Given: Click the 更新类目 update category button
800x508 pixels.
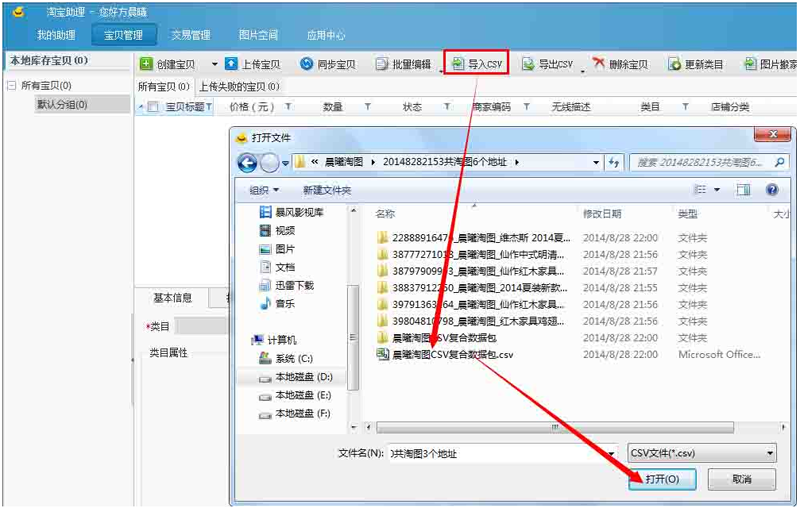Looking at the screenshot, I should (x=696, y=64).
